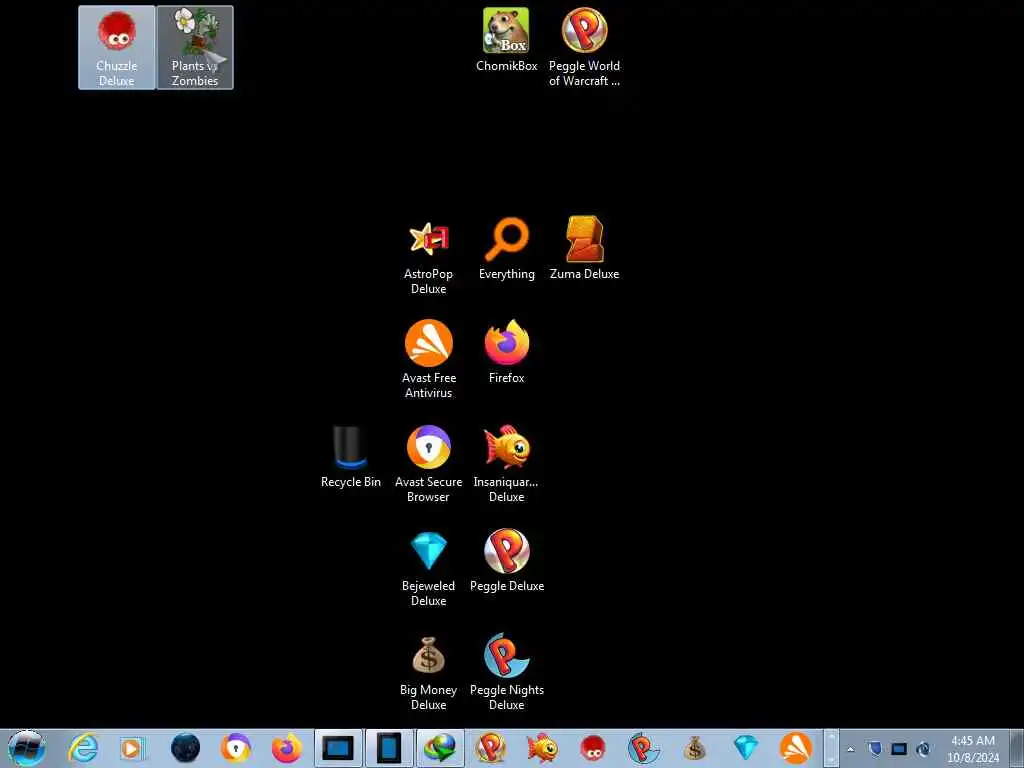Select the Chuzzle Deluxe desktop icon
Image resolution: width=1024 pixels, height=768 pixels.
pos(116,47)
